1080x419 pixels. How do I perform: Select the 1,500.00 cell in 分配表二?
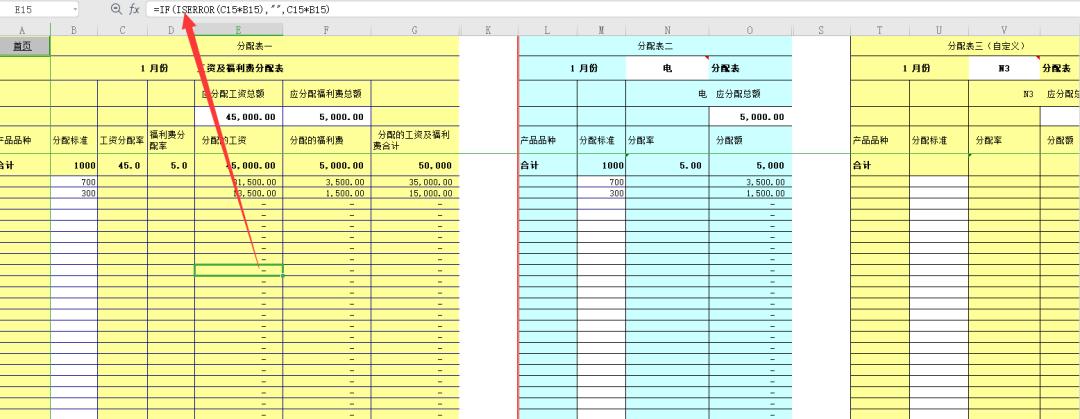(x=750, y=194)
